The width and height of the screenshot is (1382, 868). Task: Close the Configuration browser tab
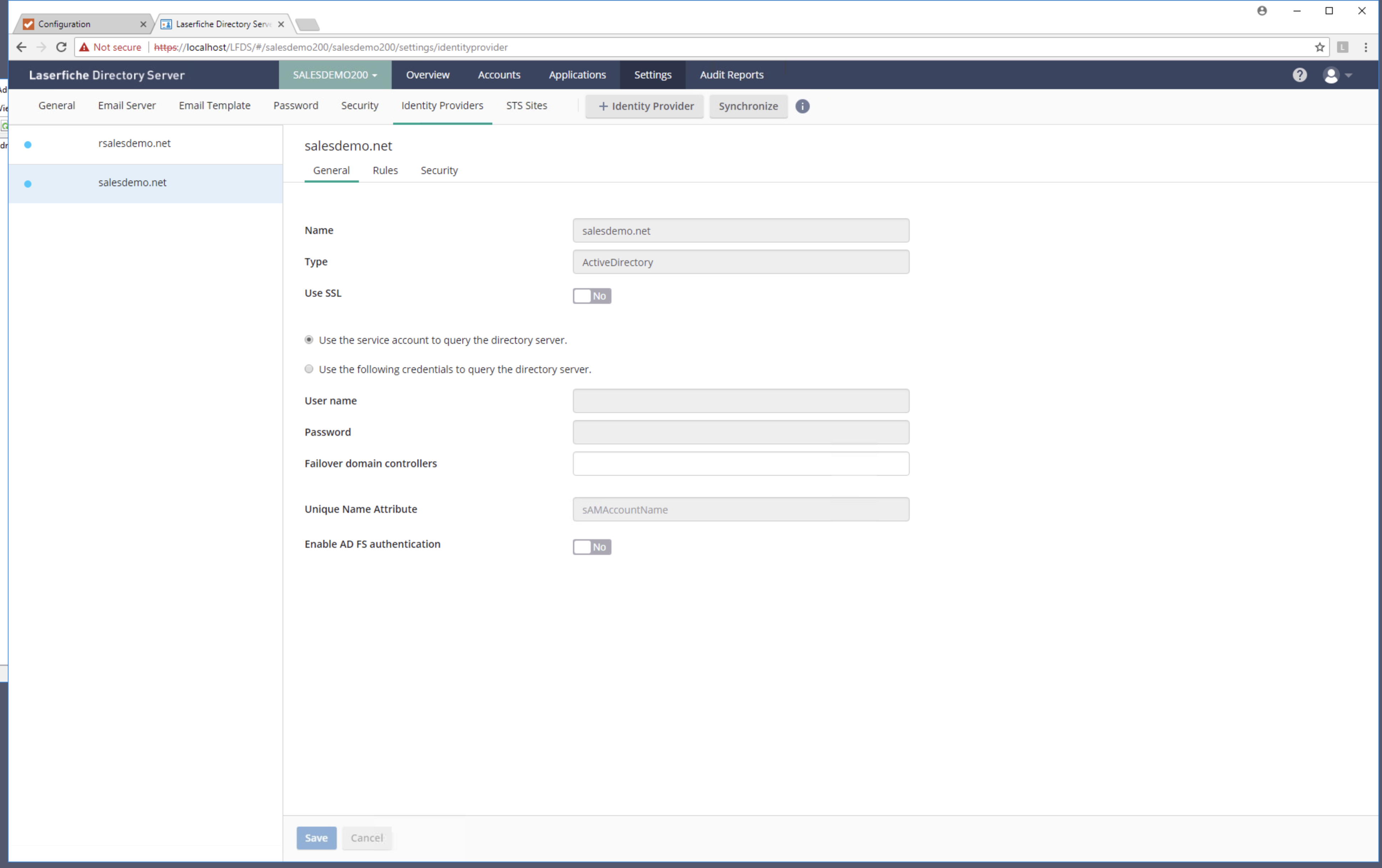(x=143, y=24)
